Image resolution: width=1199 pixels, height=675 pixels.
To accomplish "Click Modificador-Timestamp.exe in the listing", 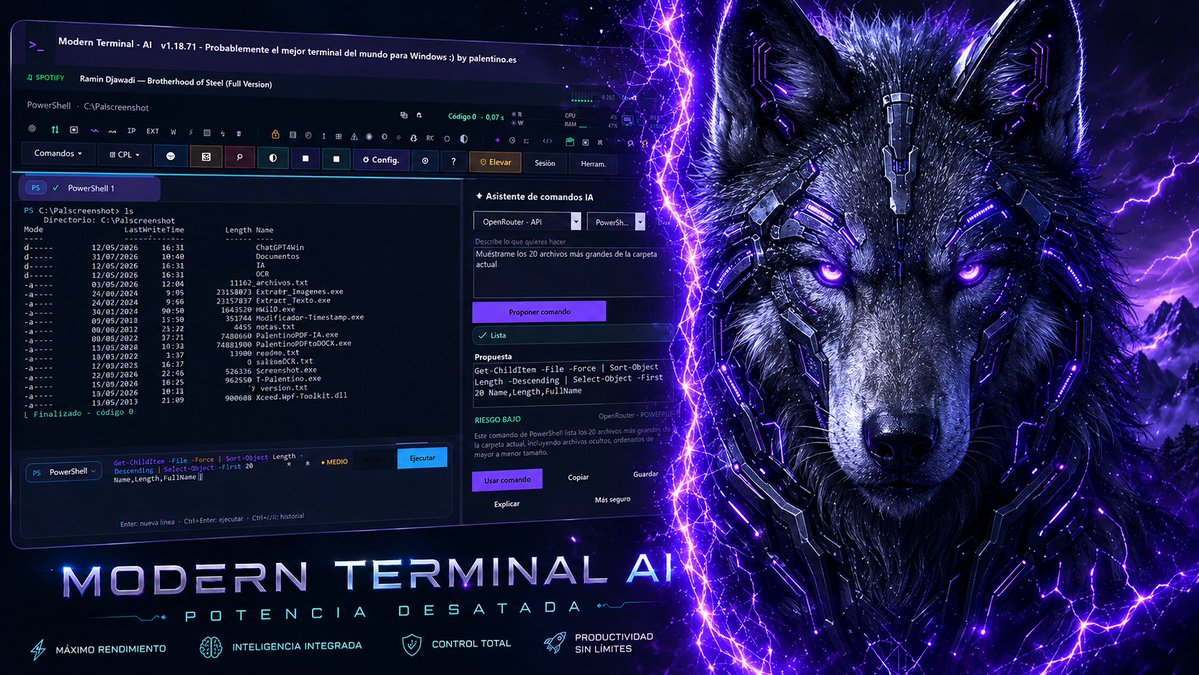I will click(x=310, y=317).
